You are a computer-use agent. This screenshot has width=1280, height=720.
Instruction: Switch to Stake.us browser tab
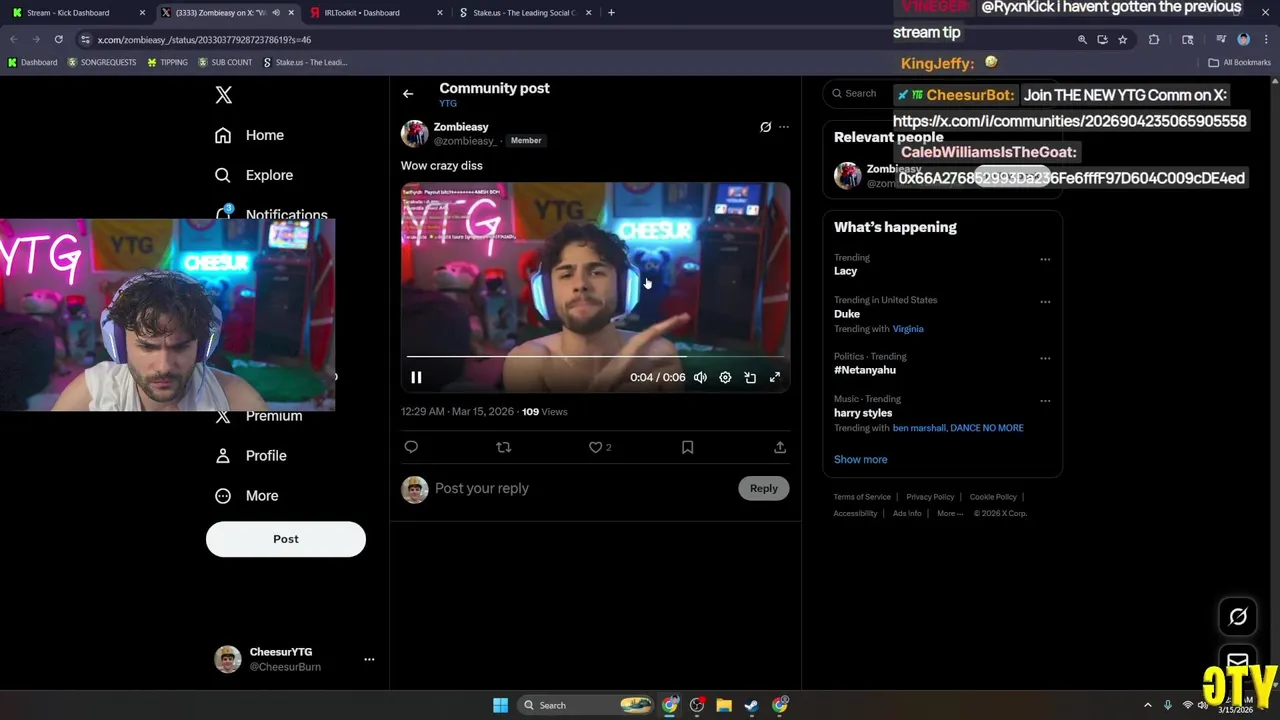[x=524, y=13]
